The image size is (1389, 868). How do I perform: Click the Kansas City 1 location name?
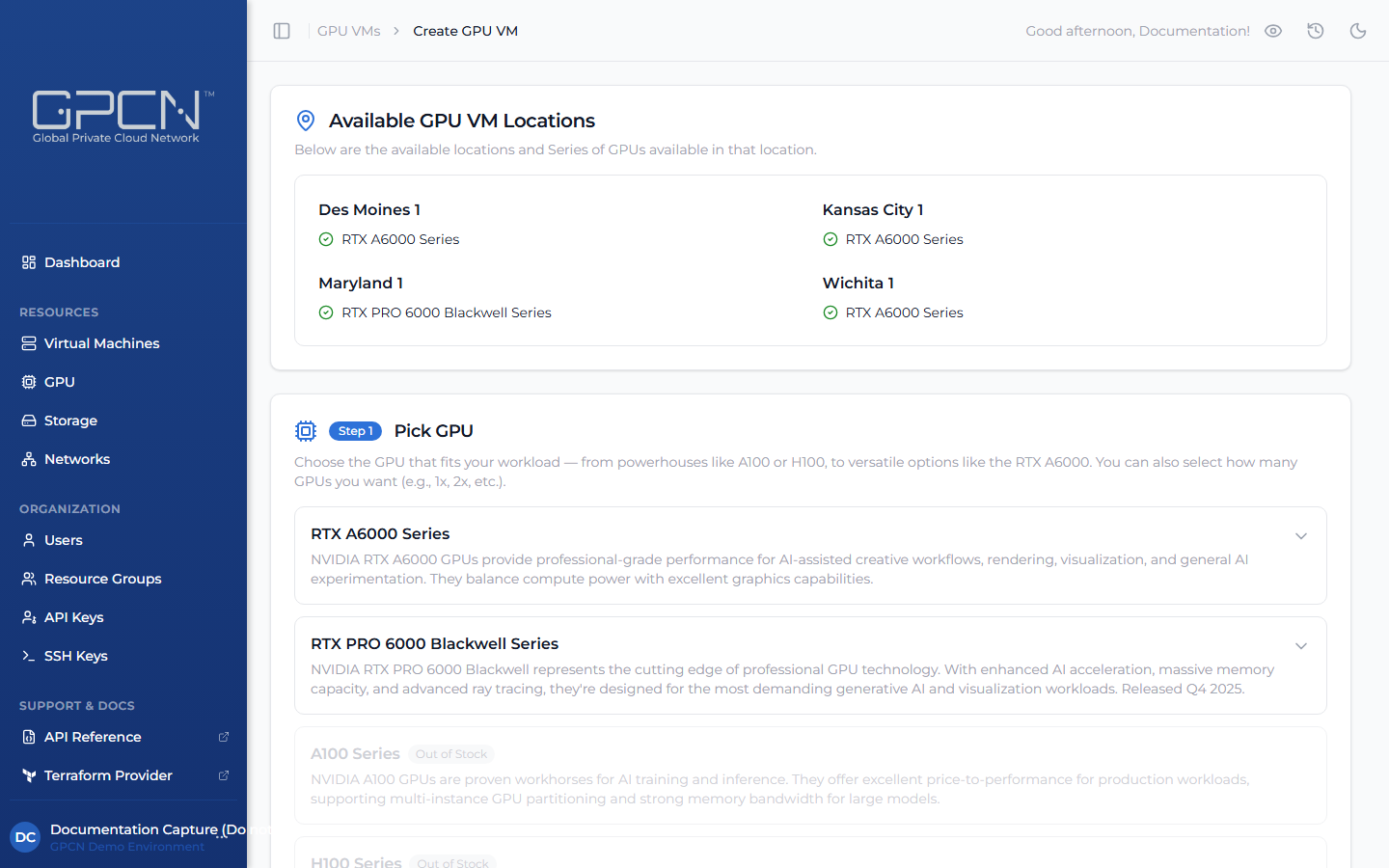click(x=873, y=209)
